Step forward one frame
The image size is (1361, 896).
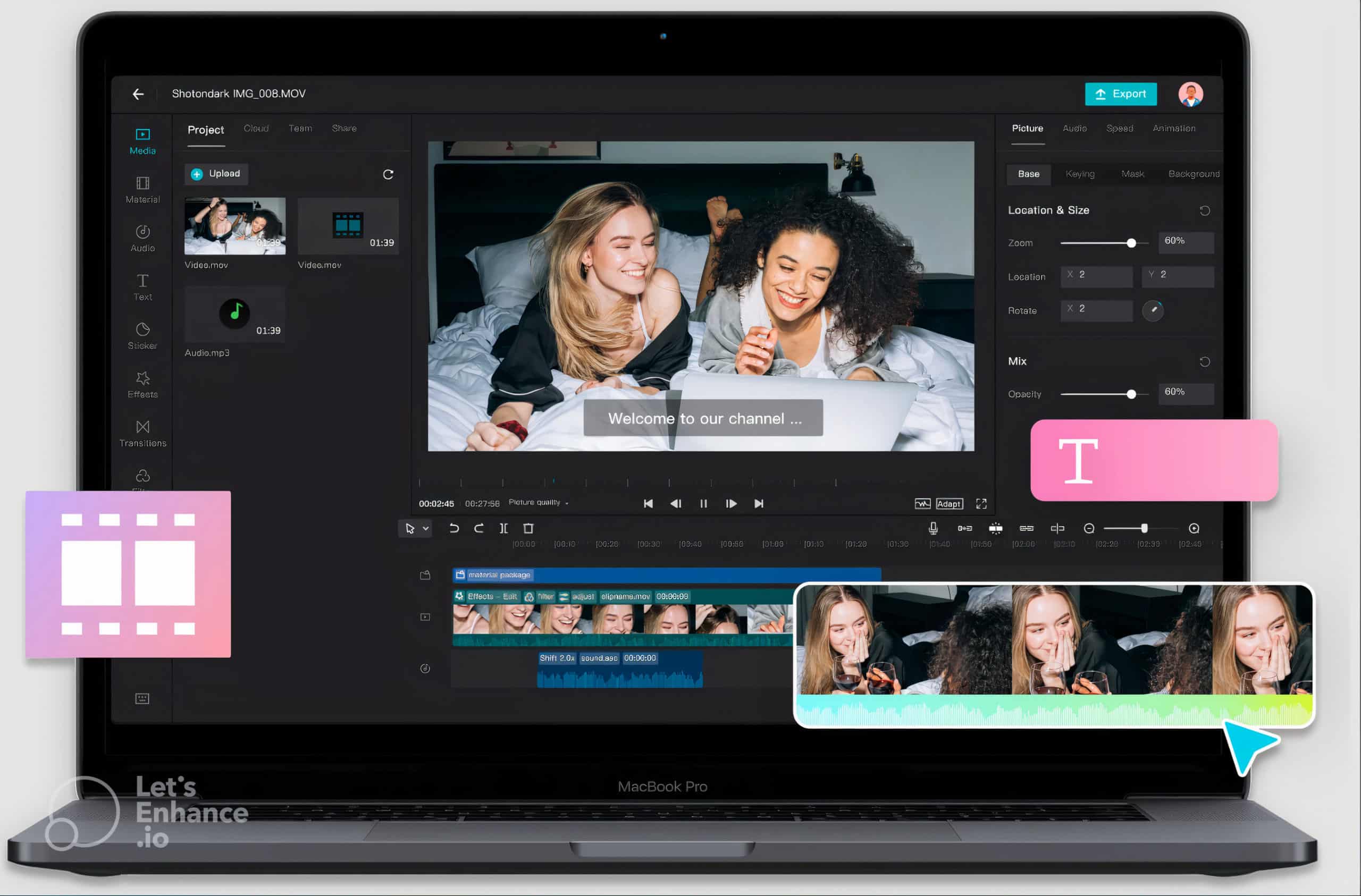[x=731, y=503]
